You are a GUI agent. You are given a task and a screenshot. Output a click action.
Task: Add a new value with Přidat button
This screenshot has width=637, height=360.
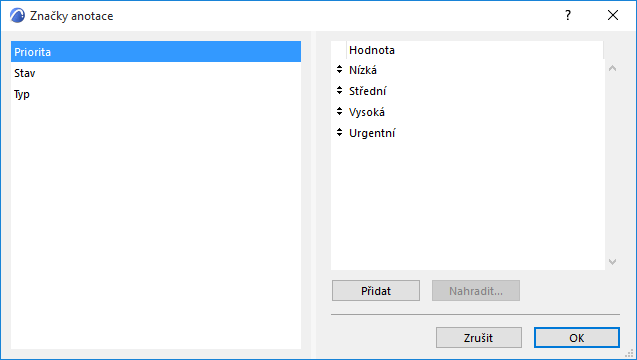(376, 291)
